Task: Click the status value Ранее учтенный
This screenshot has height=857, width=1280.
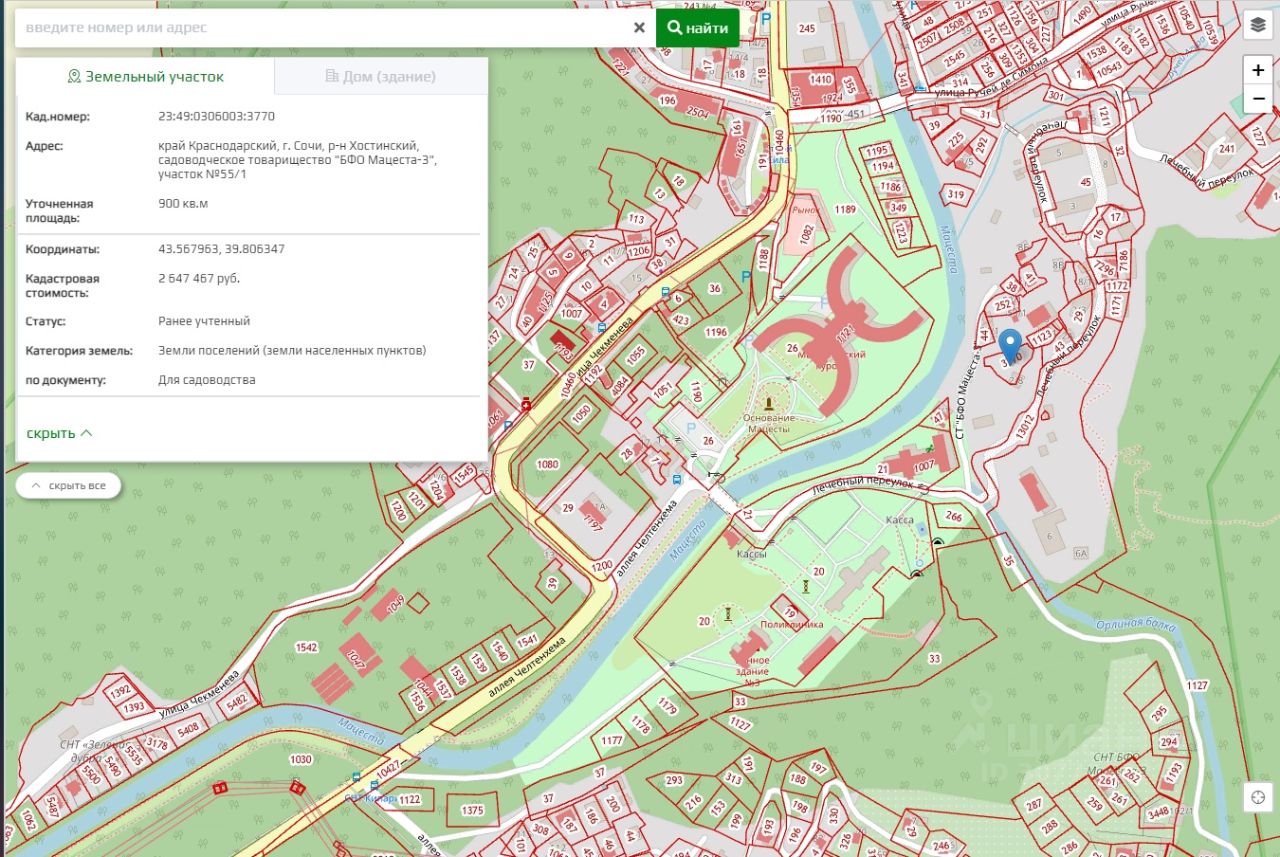Action: pyautogui.click(x=204, y=321)
